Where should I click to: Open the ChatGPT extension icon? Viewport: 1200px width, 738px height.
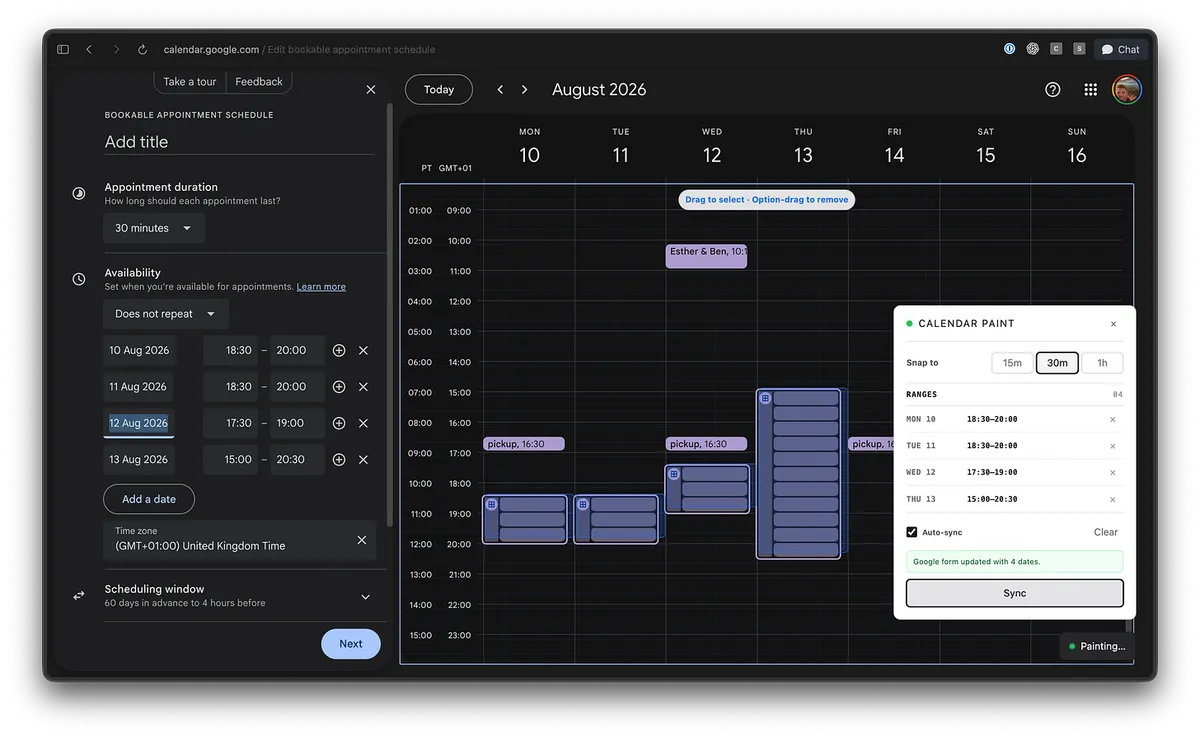point(1033,48)
